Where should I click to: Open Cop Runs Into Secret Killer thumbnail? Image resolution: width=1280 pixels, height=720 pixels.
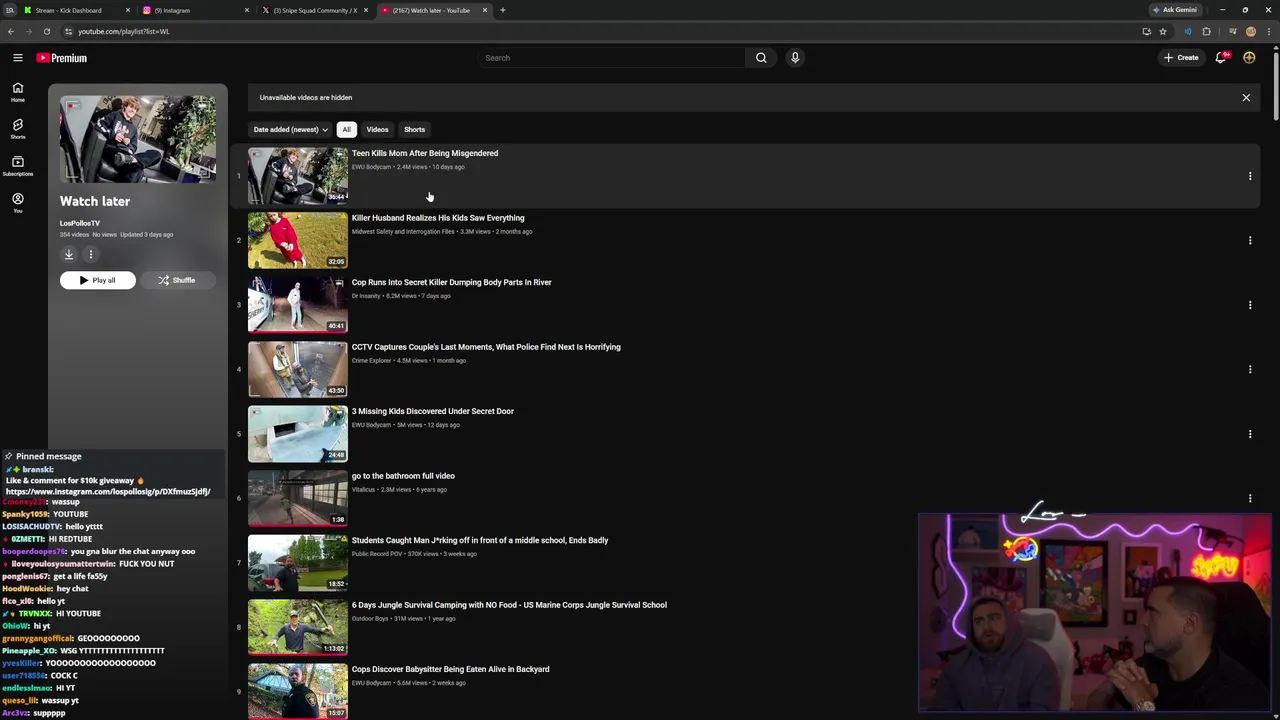298,305
